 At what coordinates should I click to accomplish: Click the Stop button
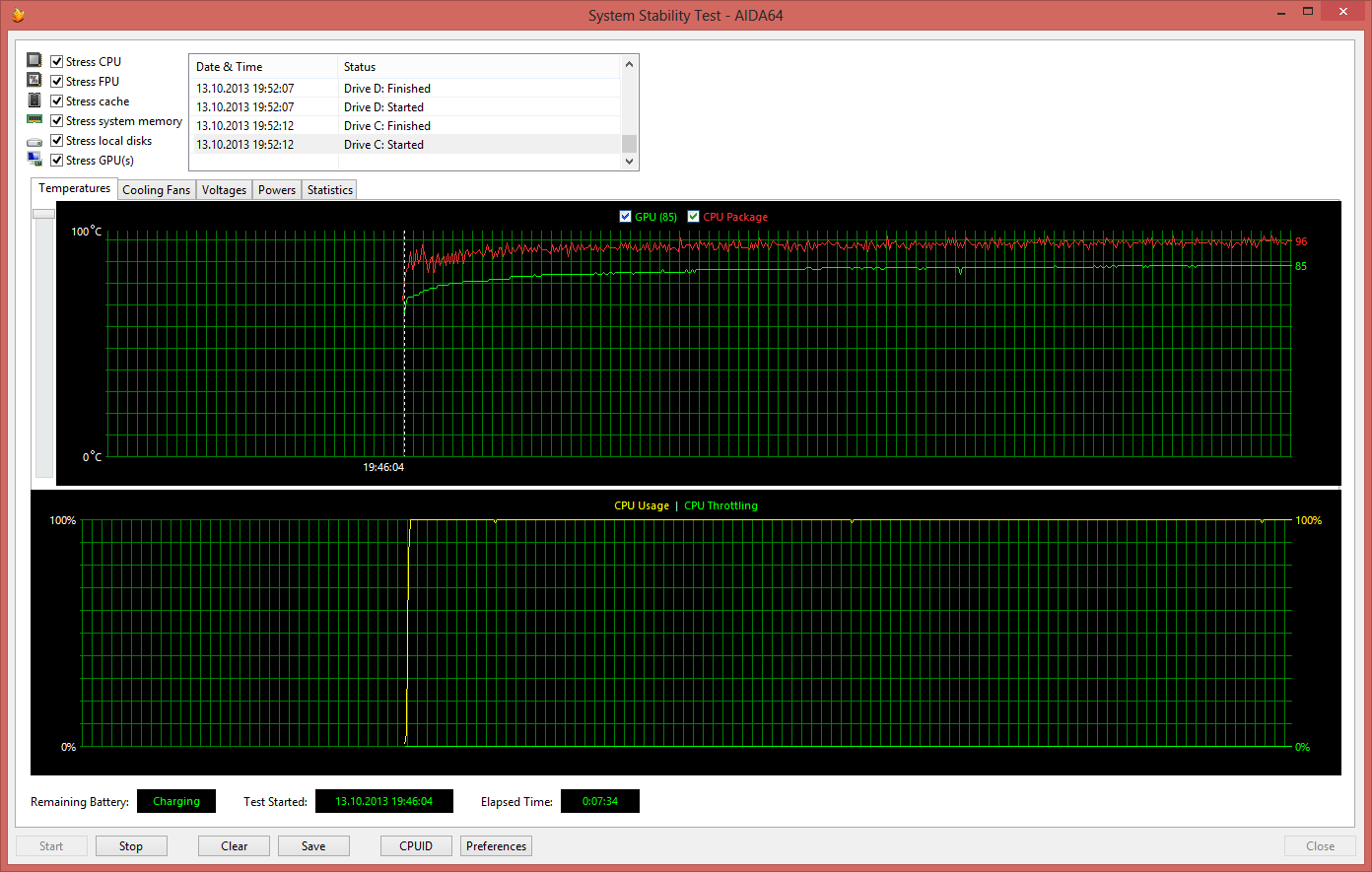131,845
